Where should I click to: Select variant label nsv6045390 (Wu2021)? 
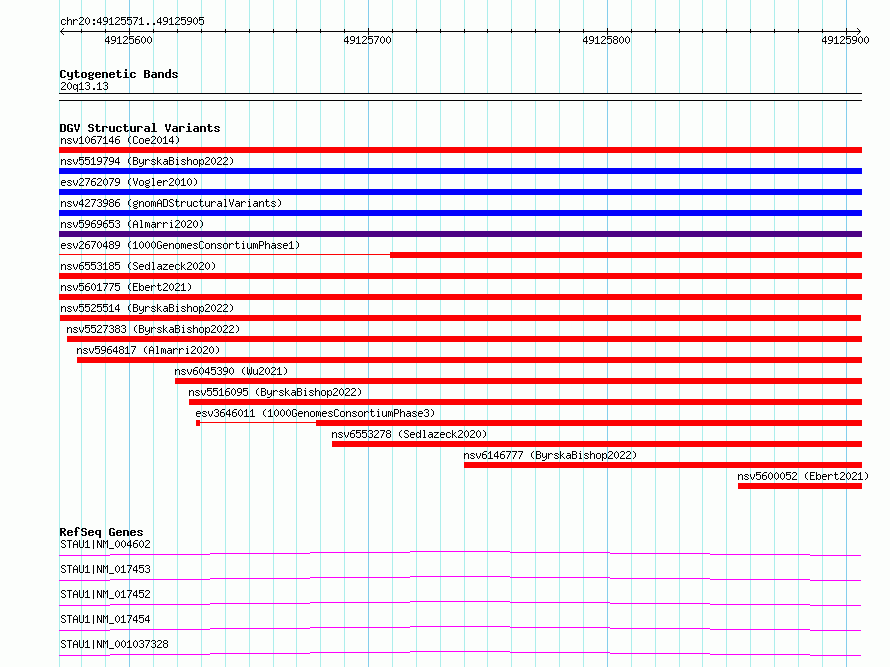coord(231,371)
